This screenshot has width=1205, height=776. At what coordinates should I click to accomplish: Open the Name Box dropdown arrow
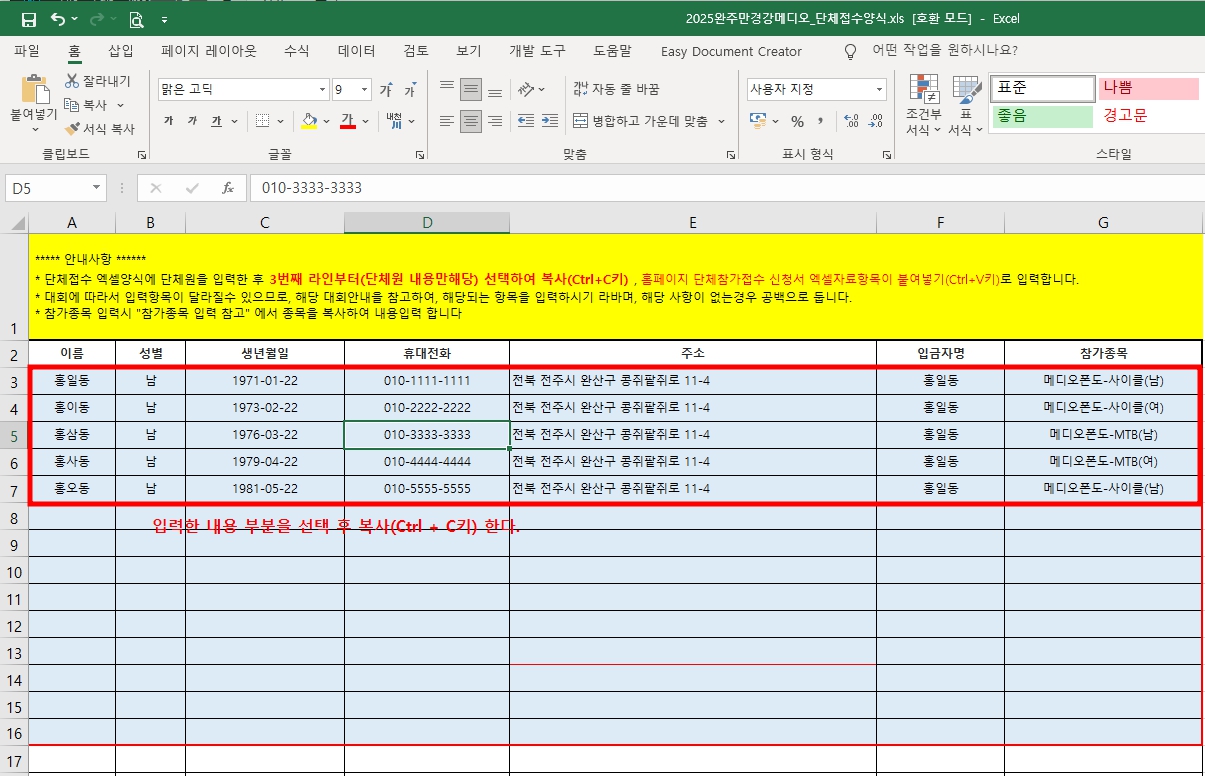(97, 188)
